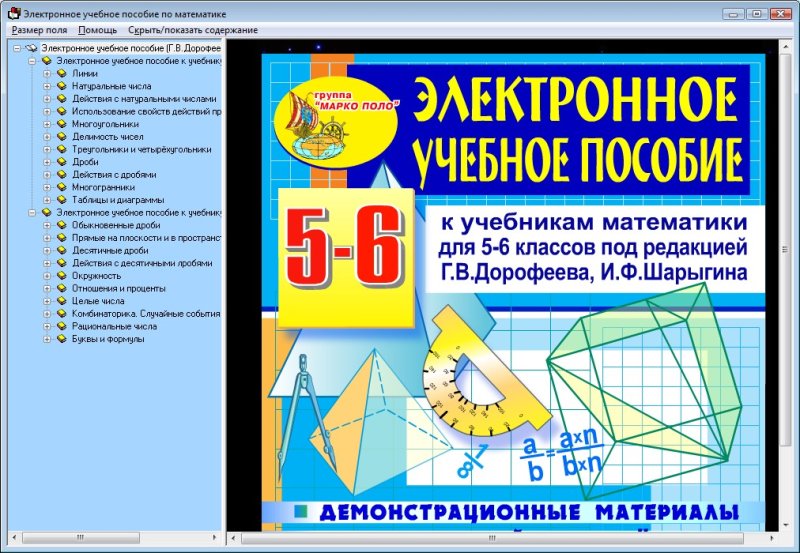Click the book icon beside Линии
The image size is (800, 553).
coord(62,73)
